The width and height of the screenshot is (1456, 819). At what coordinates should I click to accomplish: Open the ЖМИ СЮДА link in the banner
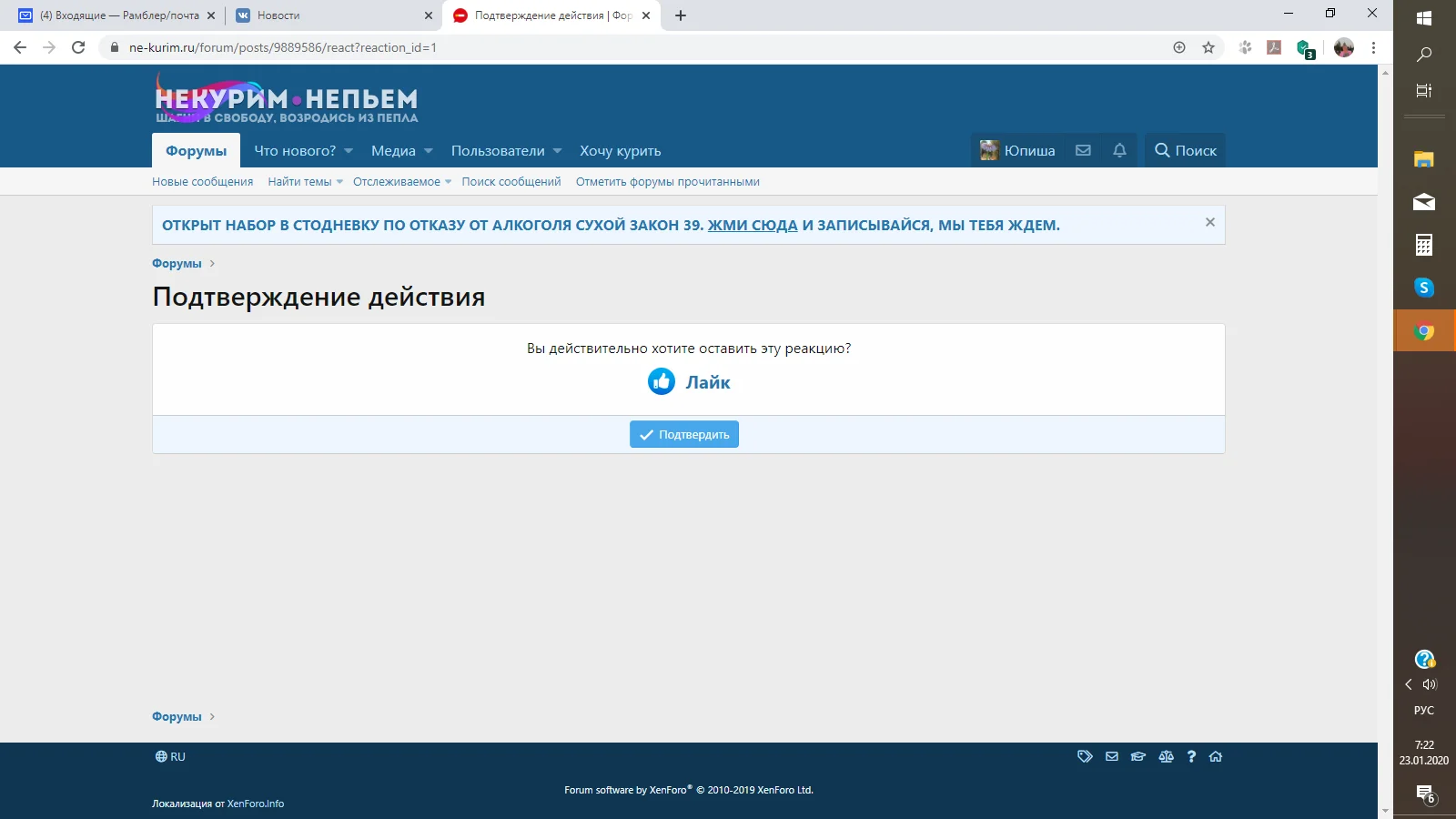pos(750,225)
